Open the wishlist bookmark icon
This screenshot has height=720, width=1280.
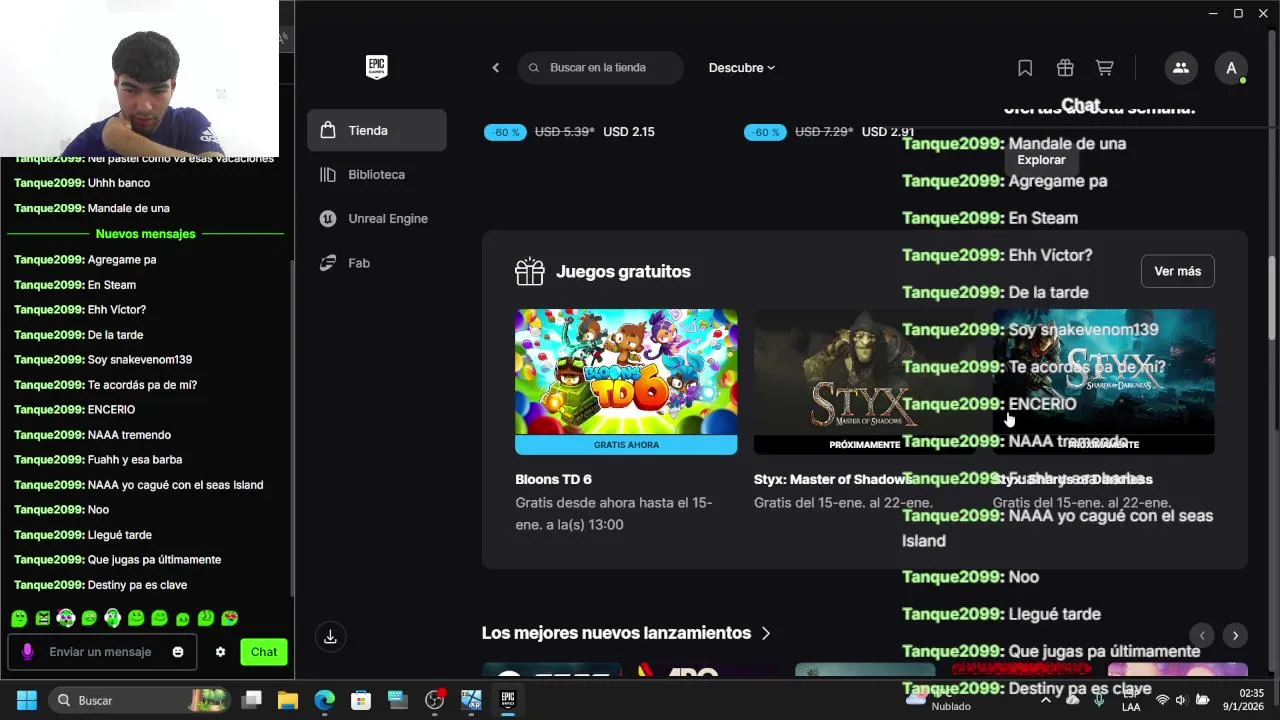click(x=1025, y=68)
